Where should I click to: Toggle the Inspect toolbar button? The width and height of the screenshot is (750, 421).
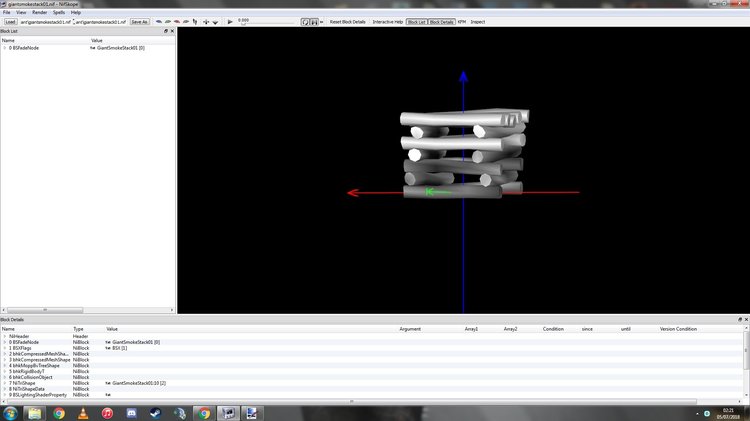(x=477, y=22)
